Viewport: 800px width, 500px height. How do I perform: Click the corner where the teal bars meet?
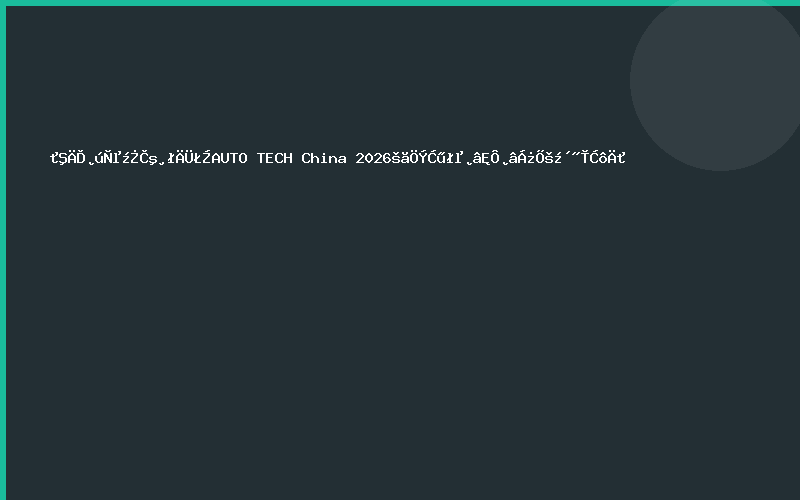(3, 3)
